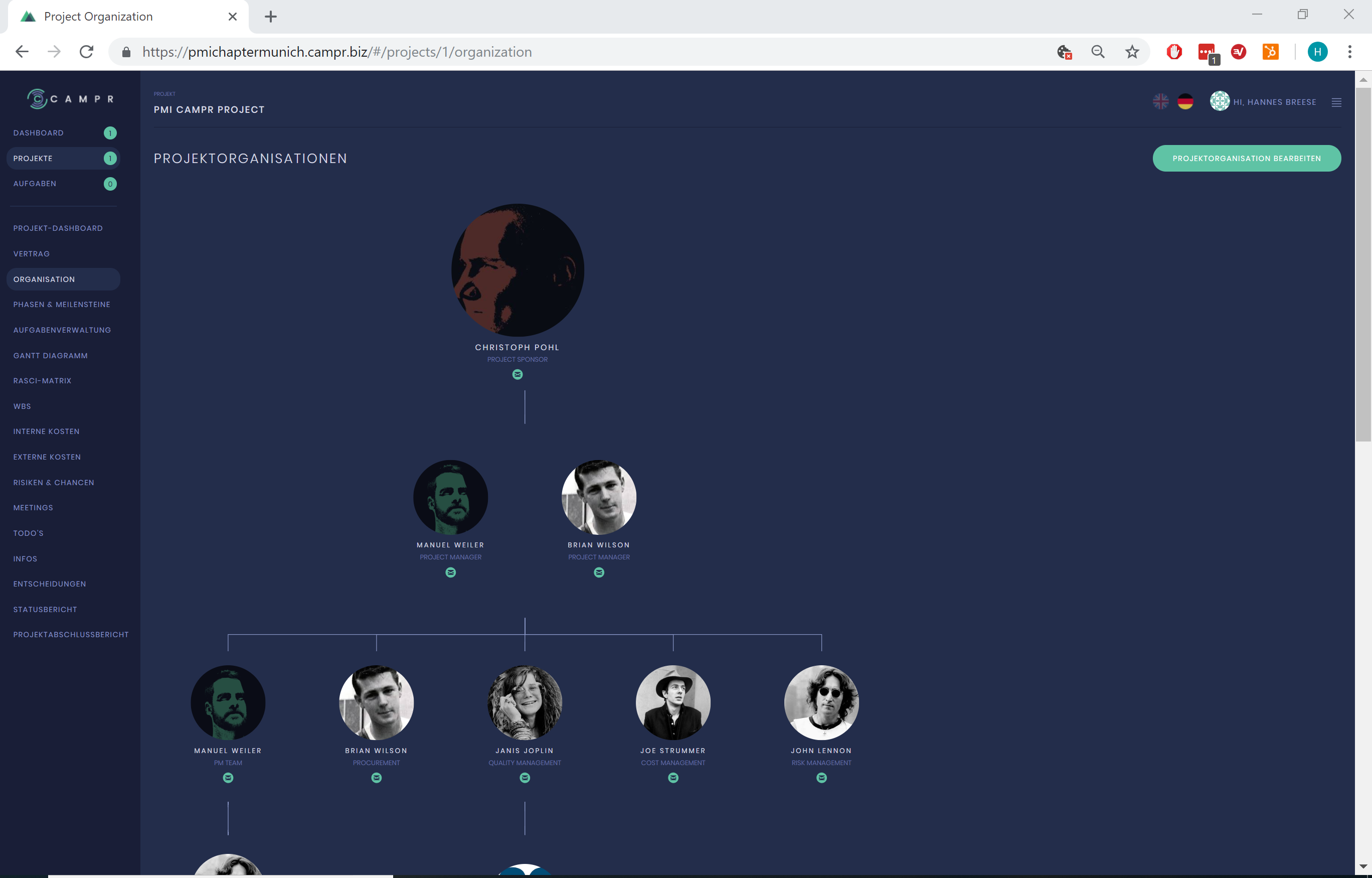The image size is (1372, 878).
Task: Click the page vertical scrollbar thumb
Action: click(1363, 264)
